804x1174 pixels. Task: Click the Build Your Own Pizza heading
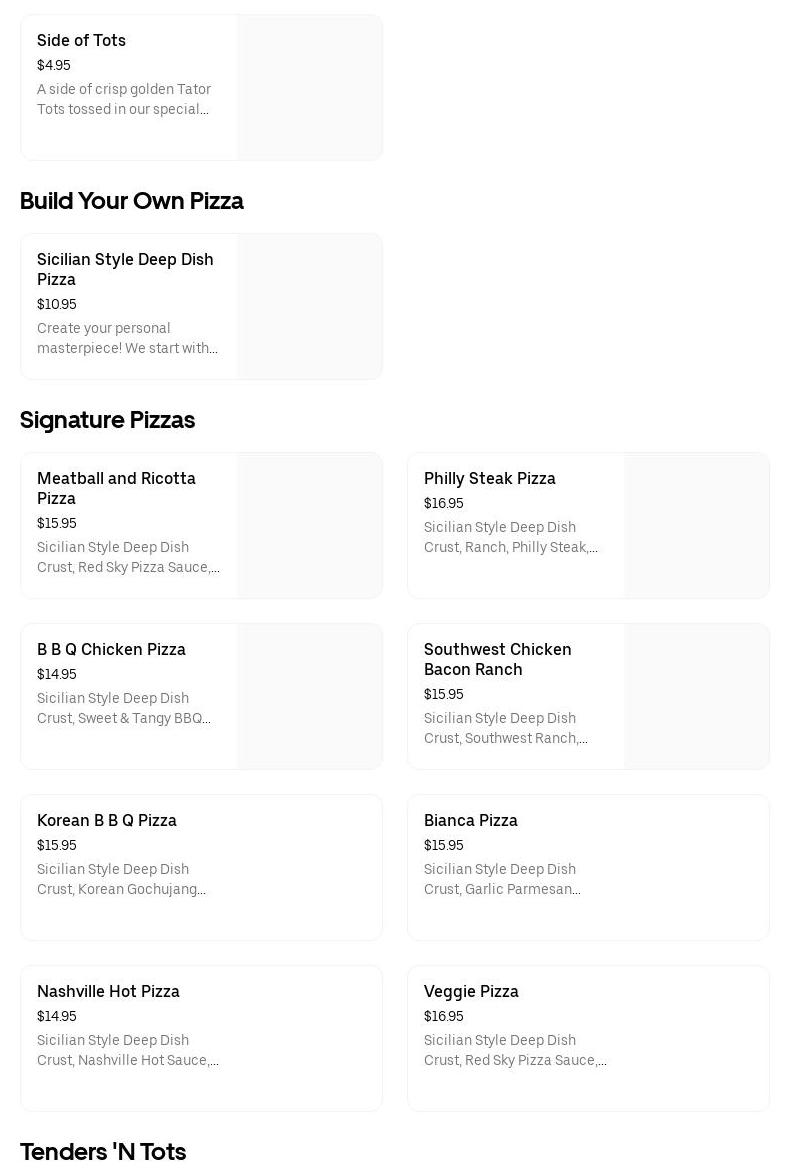tap(132, 201)
